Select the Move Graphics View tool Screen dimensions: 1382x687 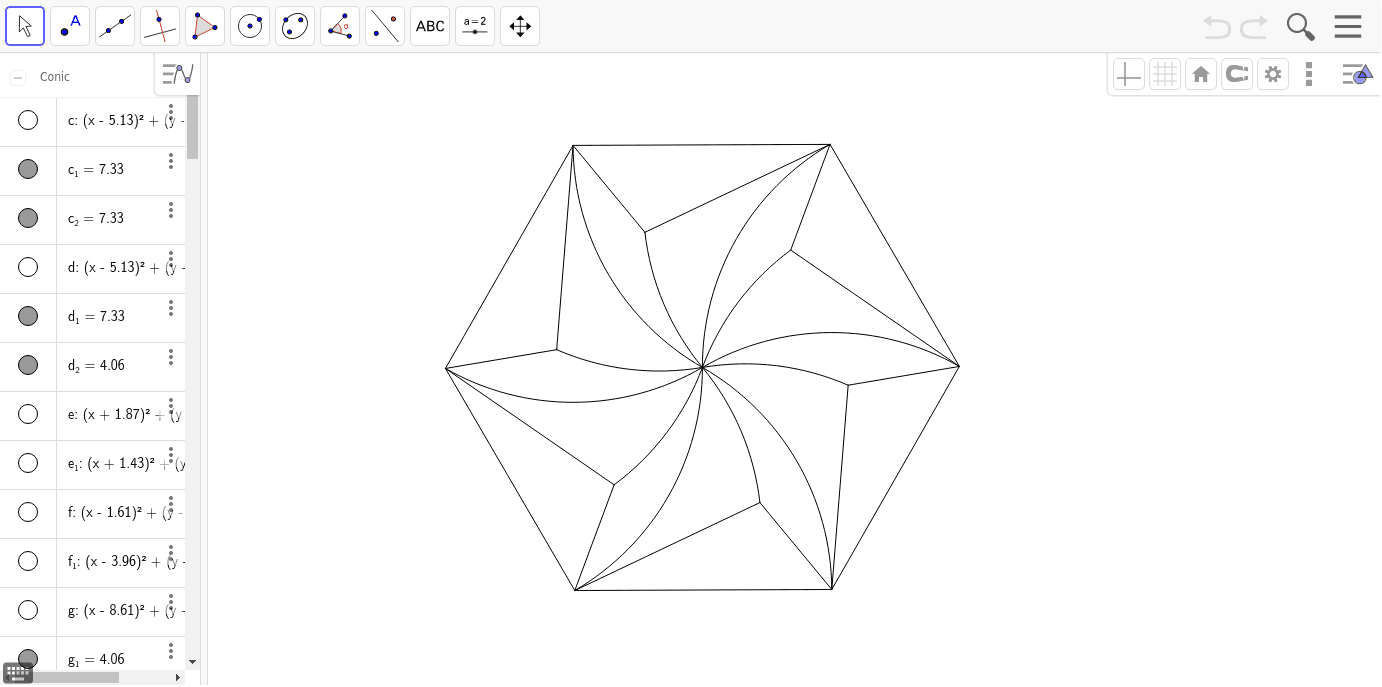519,25
